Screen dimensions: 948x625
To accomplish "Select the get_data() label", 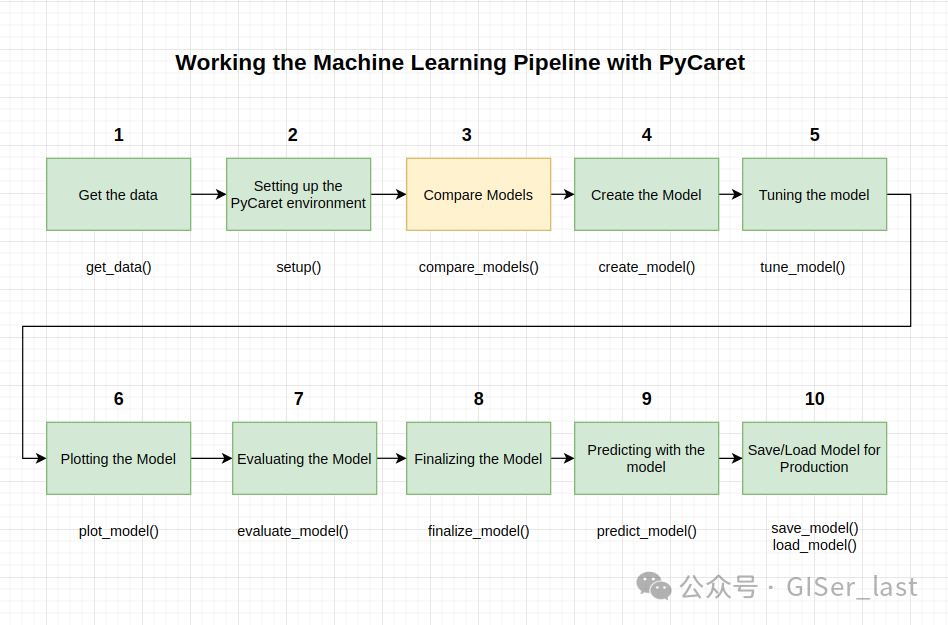I will click(118, 267).
